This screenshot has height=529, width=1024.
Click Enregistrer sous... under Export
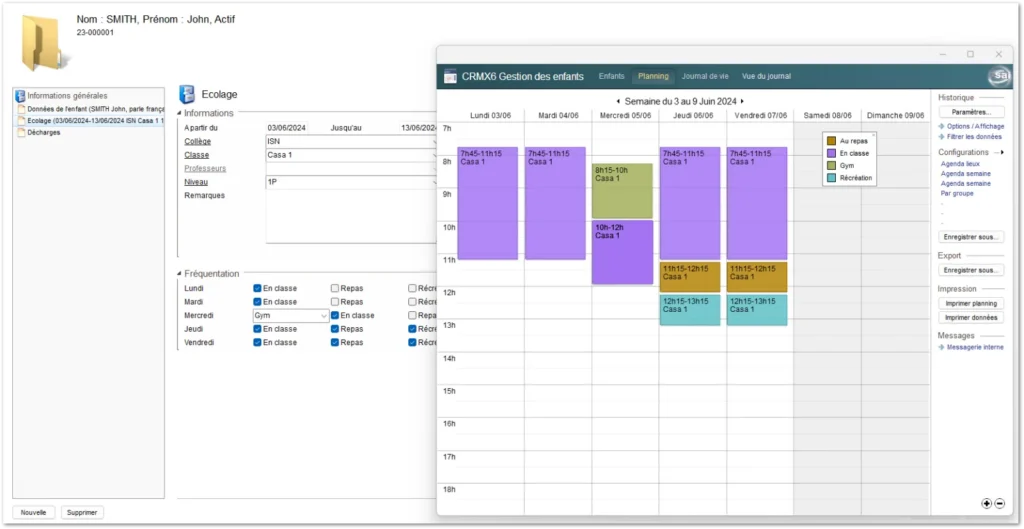click(971, 270)
